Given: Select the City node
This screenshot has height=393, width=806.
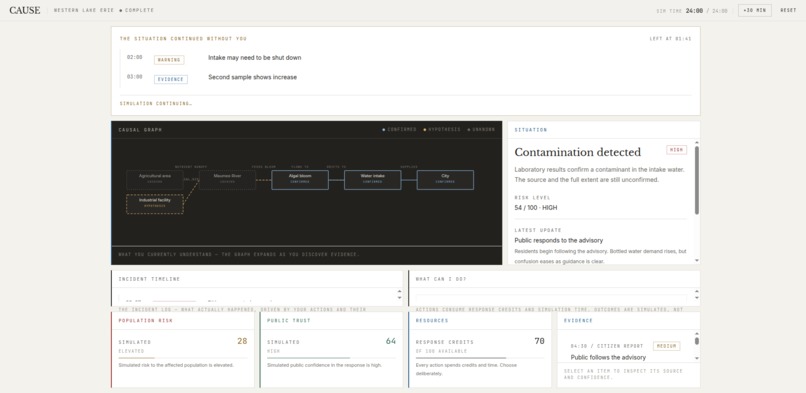Looking at the screenshot, I should [x=445, y=180].
